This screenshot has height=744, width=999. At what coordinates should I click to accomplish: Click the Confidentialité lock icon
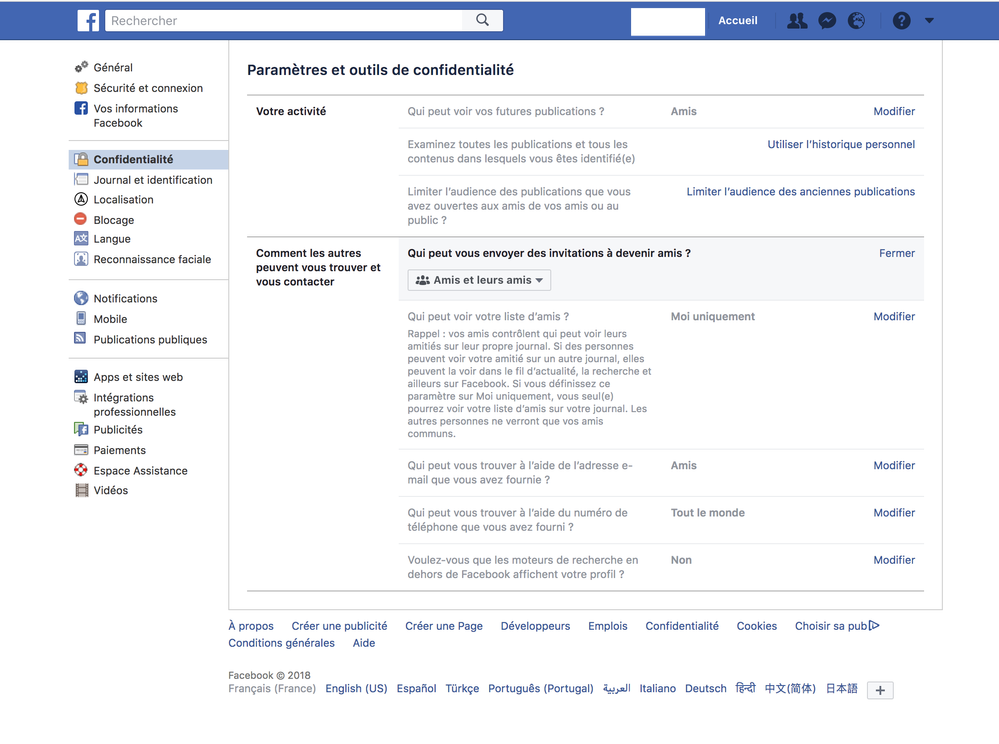pos(81,159)
